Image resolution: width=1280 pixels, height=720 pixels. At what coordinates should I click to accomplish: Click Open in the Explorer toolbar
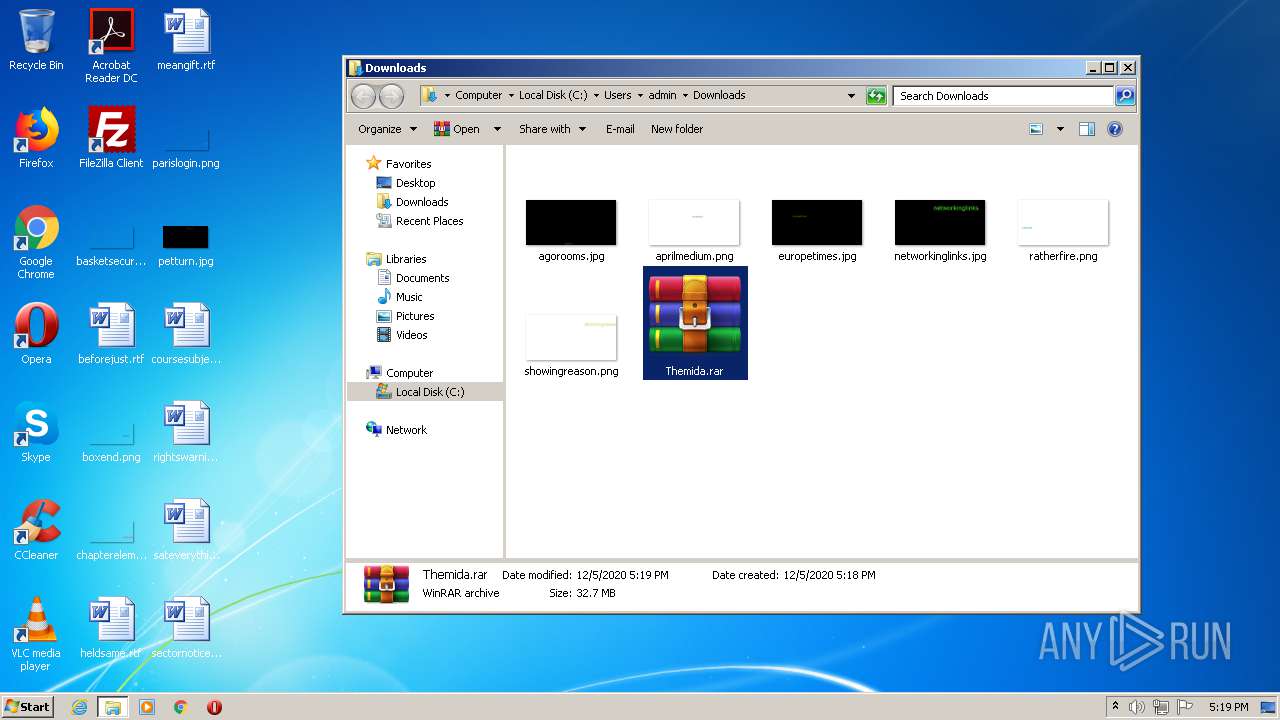[x=457, y=129]
